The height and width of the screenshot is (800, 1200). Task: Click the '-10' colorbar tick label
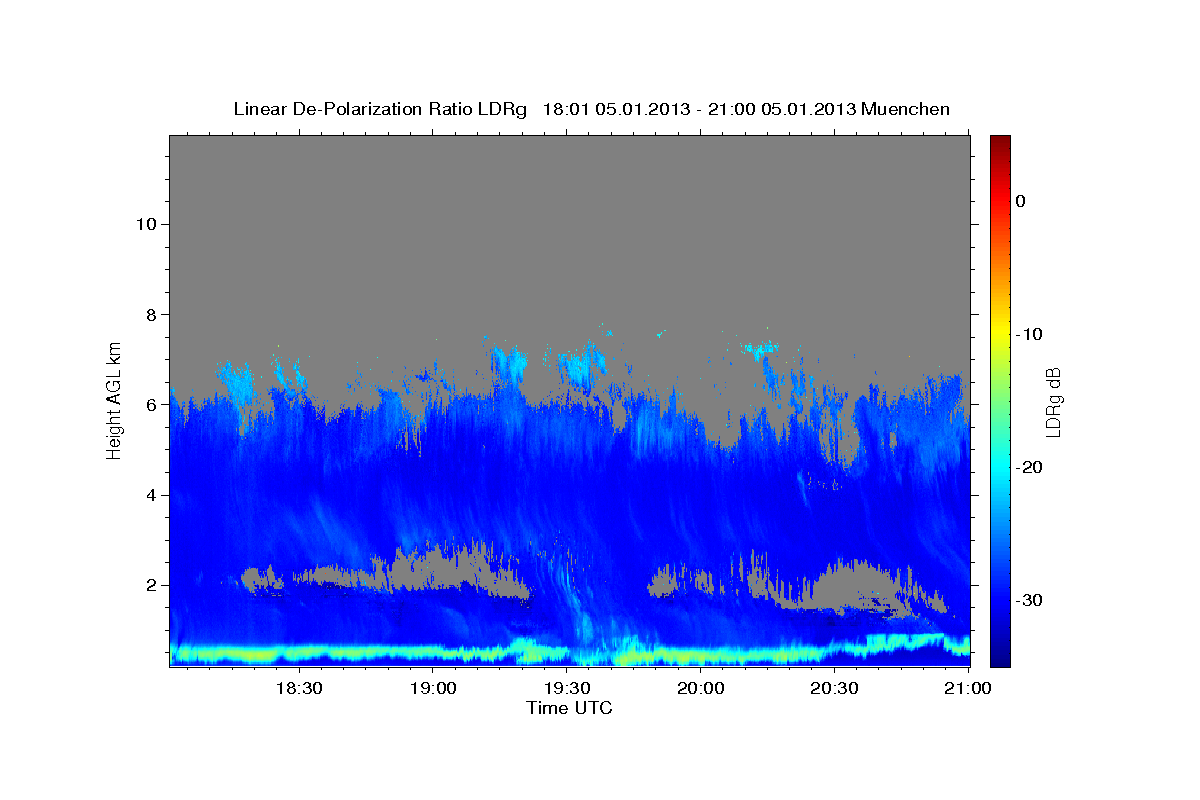pos(1029,334)
